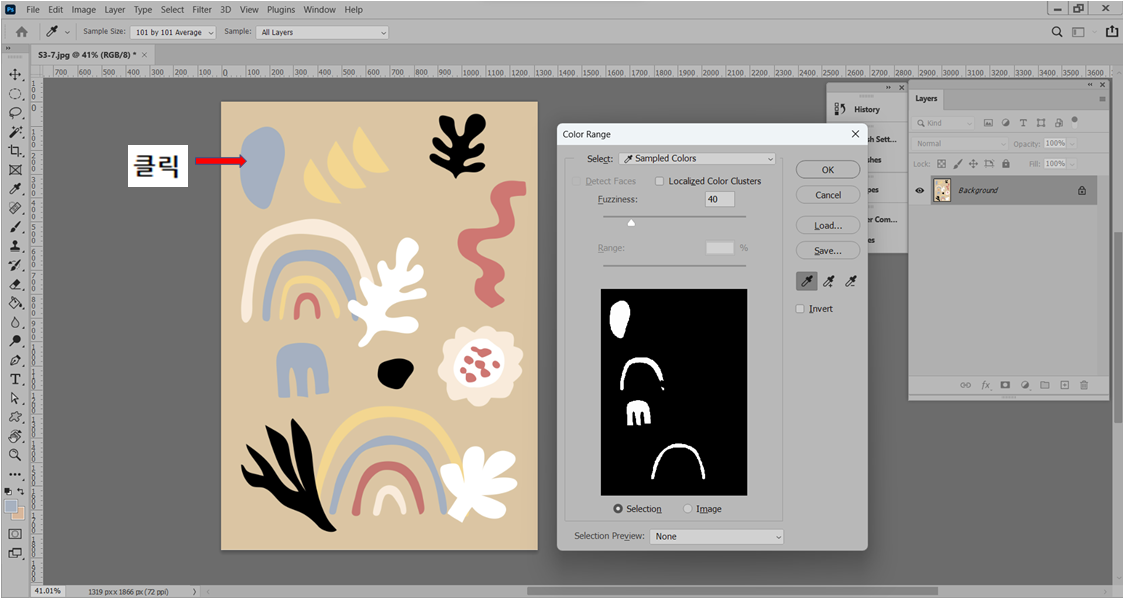Open blend mode dropdown showing Normal
Screen dimensions: 1124x599
[x=961, y=143]
